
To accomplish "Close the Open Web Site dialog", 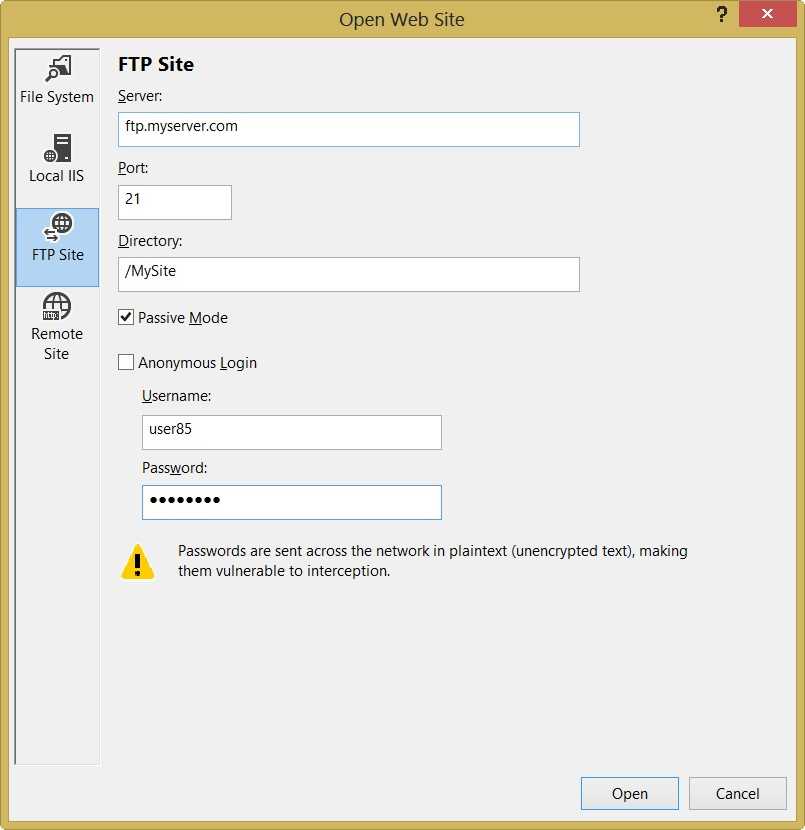I will click(x=767, y=15).
